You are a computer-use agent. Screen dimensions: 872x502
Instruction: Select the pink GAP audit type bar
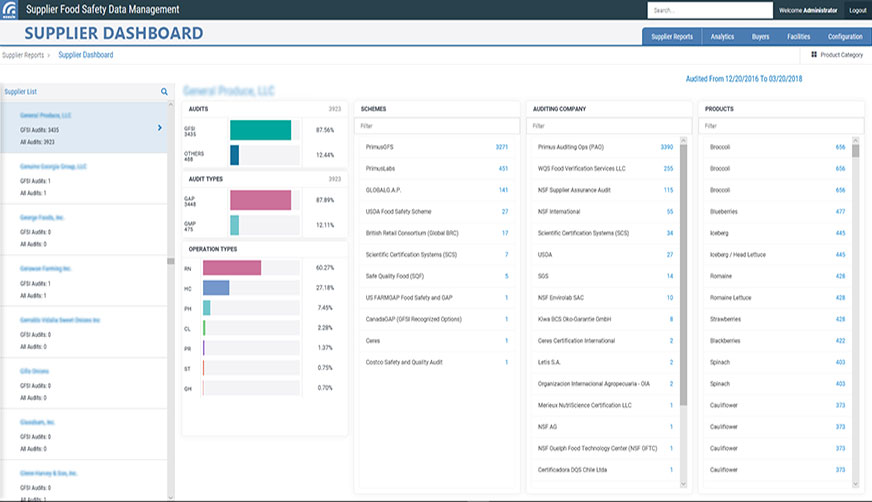click(x=261, y=200)
